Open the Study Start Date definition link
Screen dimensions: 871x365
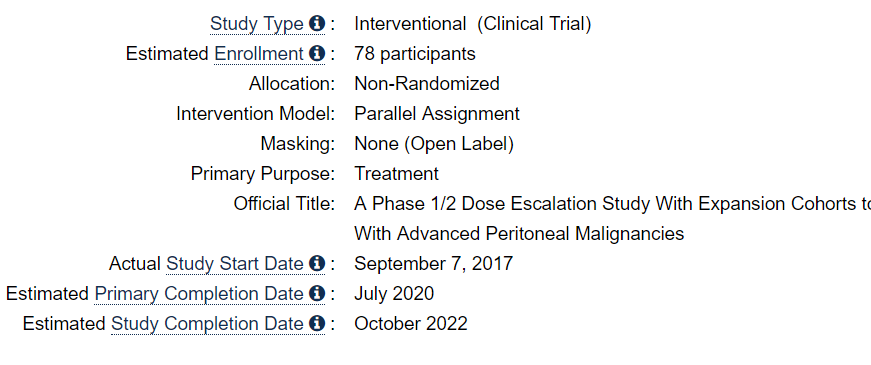point(234,263)
